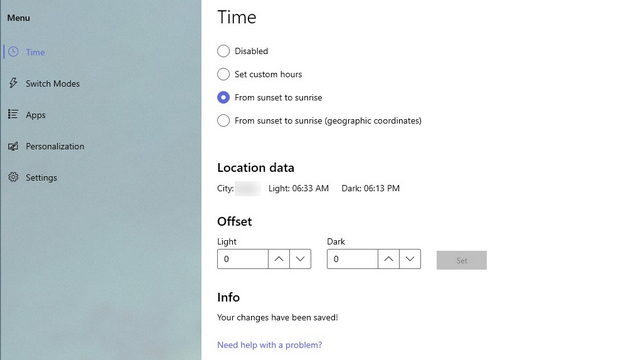Click the Personalization paint icon
The width and height of the screenshot is (640, 360).
coord(13,146)
